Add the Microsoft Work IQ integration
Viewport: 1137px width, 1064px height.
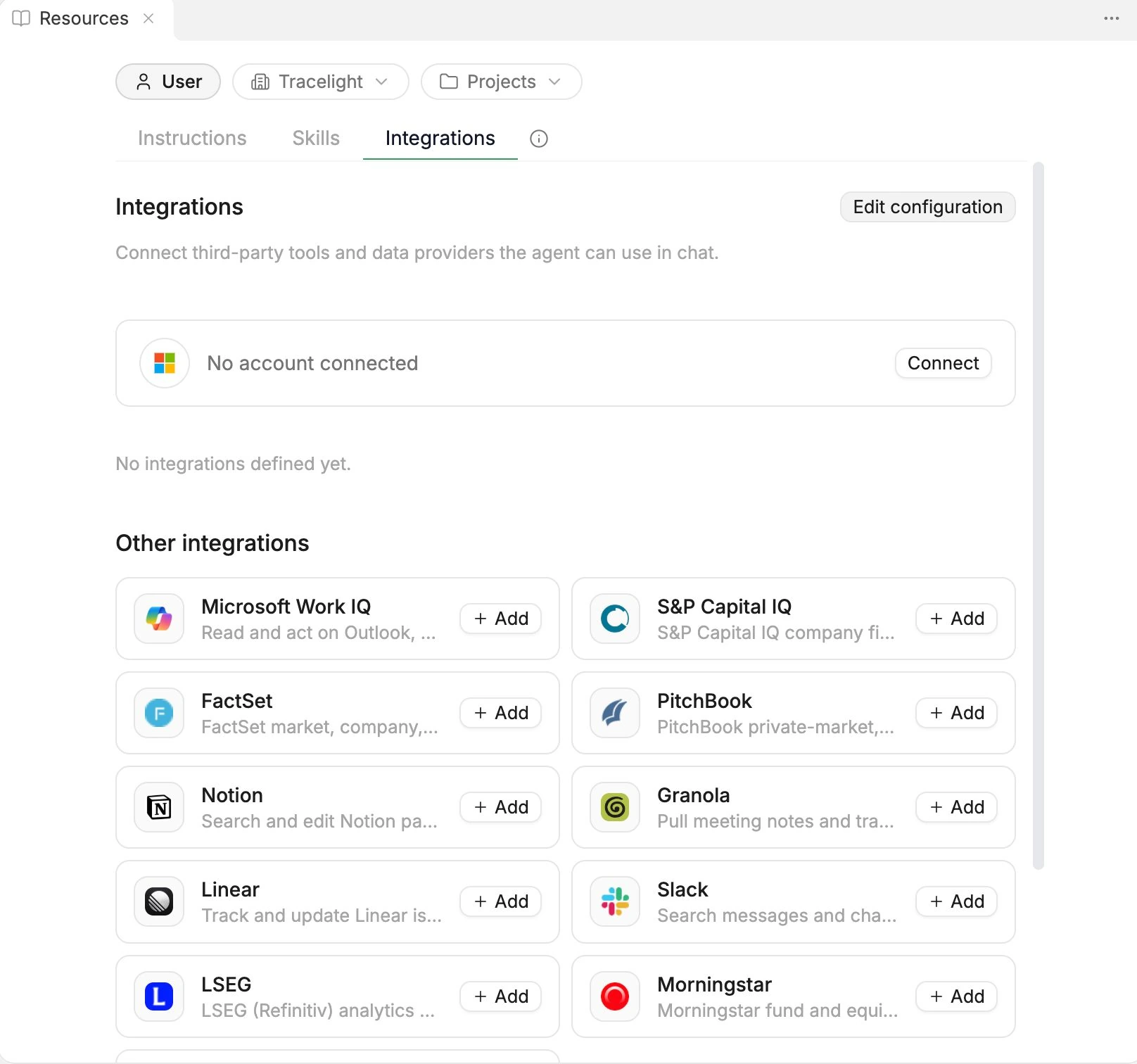coord(501,619)
